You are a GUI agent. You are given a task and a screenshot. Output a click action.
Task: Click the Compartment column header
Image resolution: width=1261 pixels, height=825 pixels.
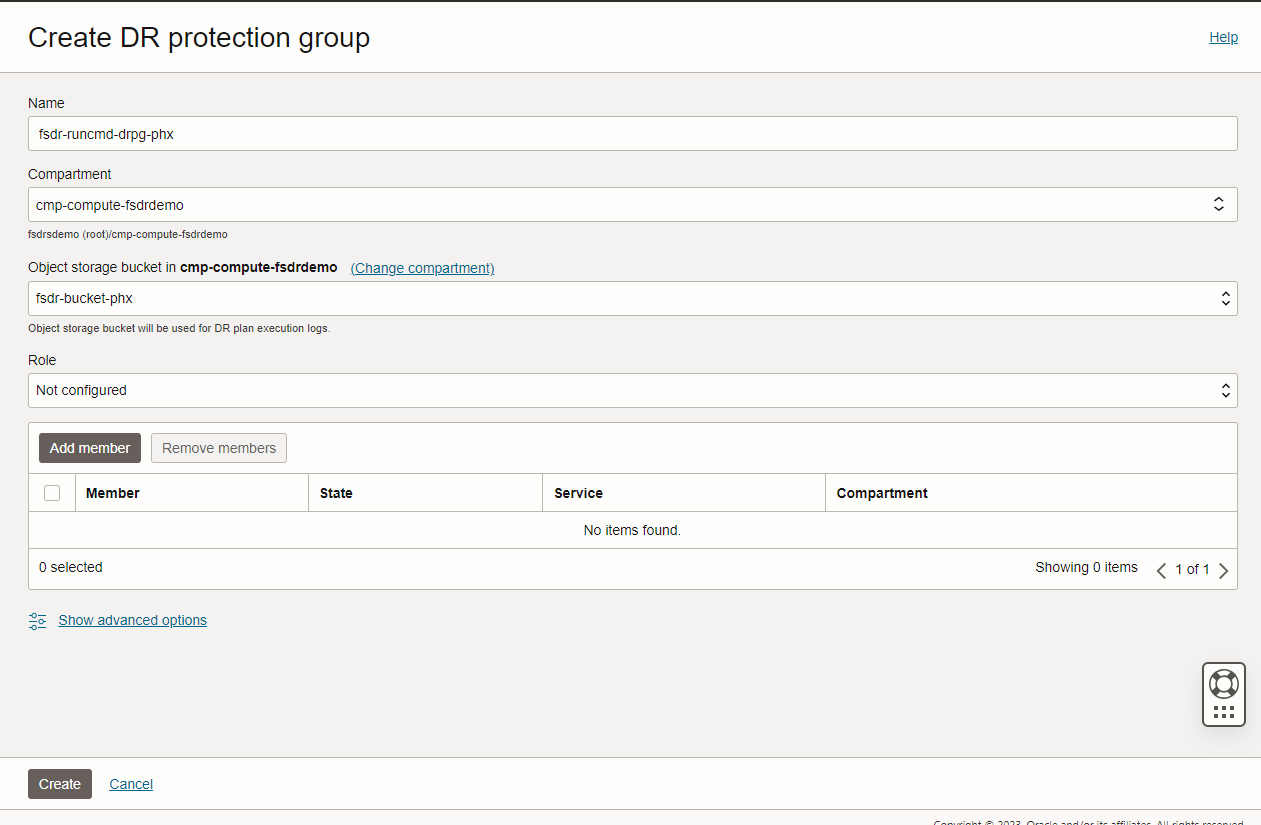882,493
